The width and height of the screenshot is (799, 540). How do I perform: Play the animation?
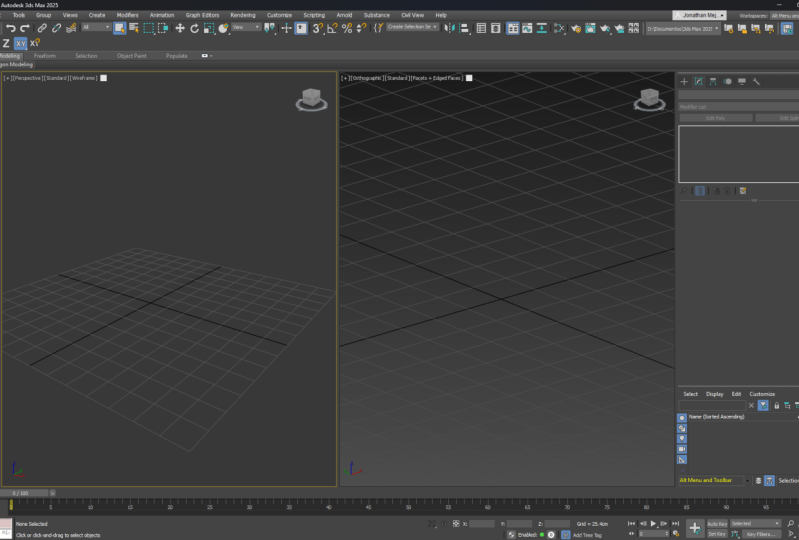pyautogui.click(x=653, y=524)
